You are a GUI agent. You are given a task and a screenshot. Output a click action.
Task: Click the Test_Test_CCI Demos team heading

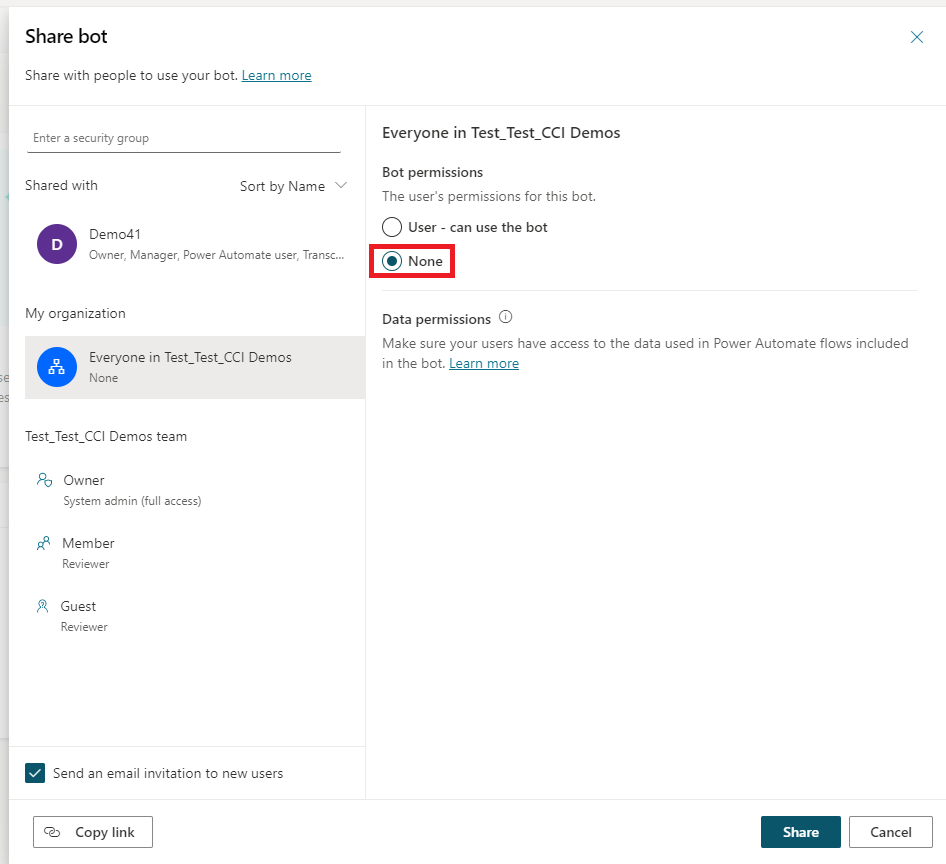tap(106, 436)
